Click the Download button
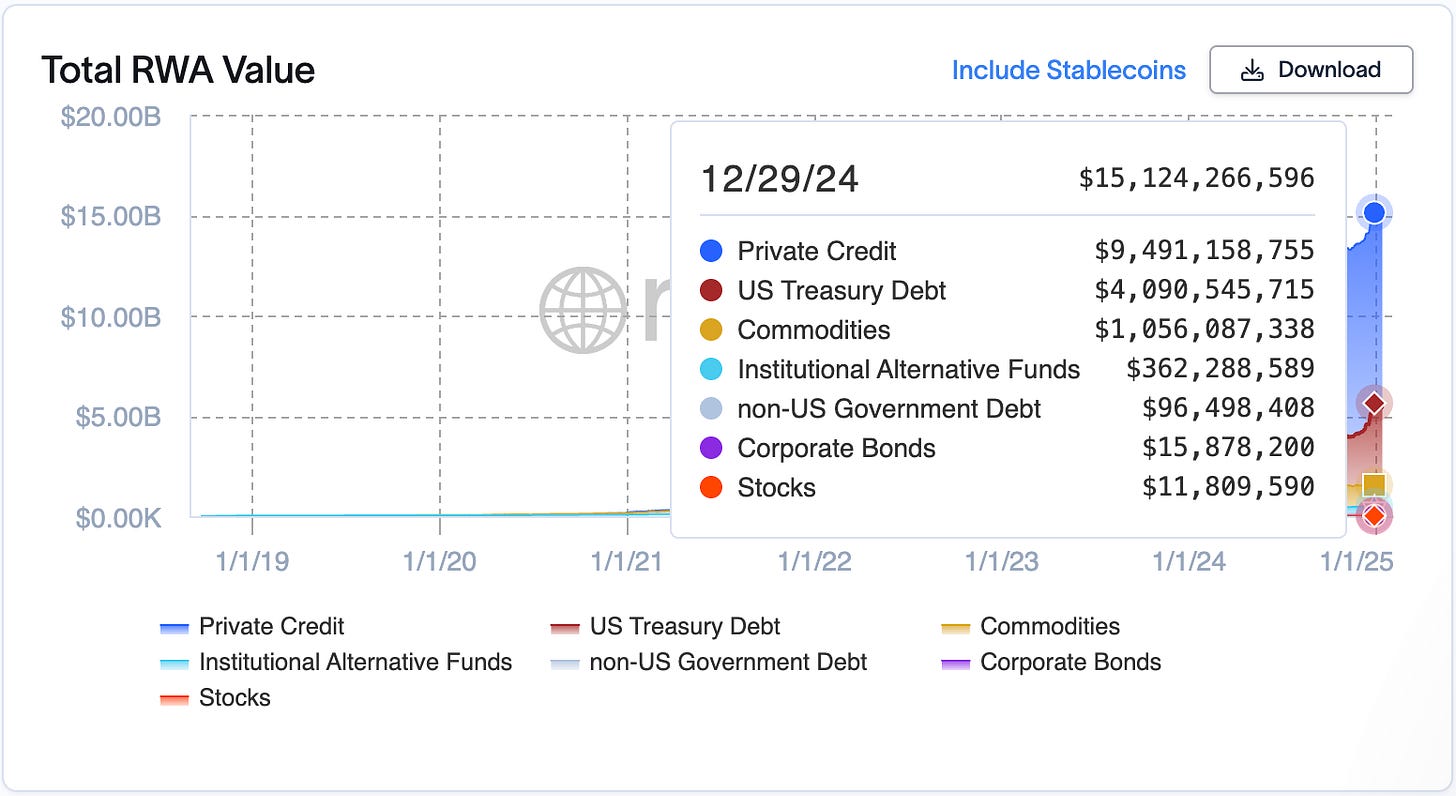Screen dimensions: 1456x796 click(x=1311, y=70)
